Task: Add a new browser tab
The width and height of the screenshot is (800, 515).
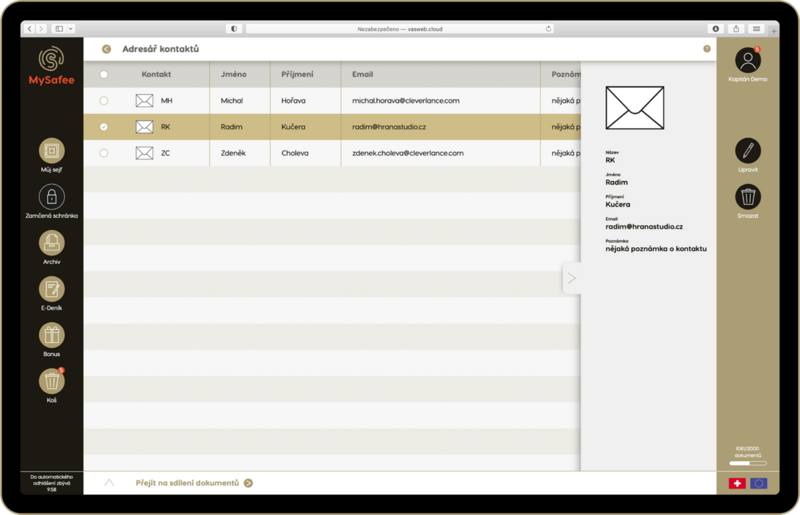Action: (774, 31)
